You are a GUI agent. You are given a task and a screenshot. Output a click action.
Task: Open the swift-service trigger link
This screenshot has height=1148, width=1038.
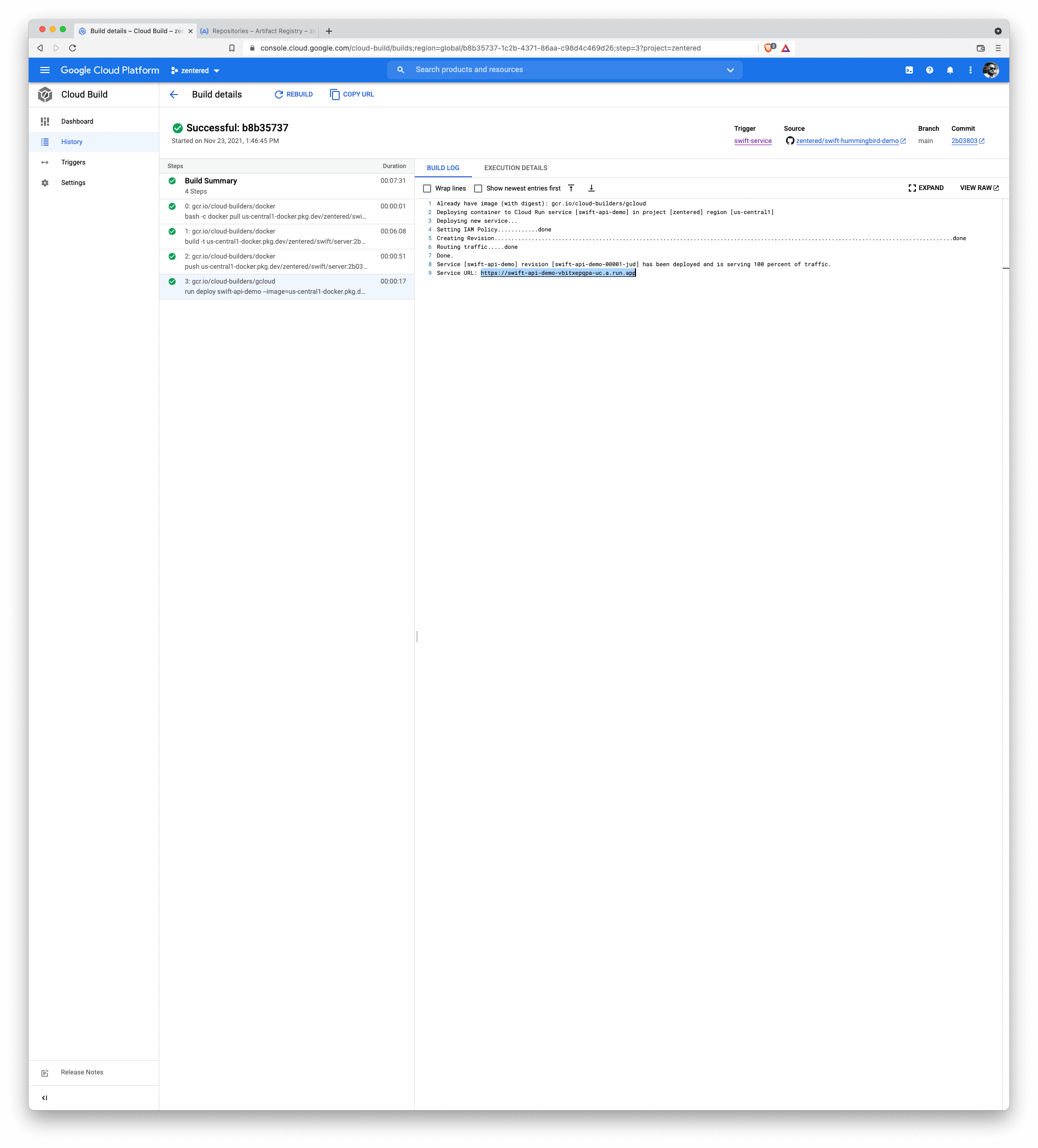[x=752, y=140]
